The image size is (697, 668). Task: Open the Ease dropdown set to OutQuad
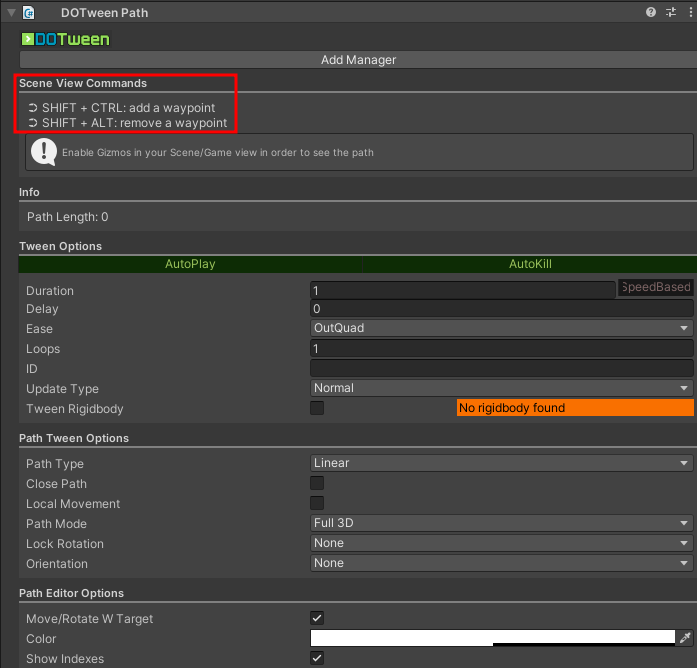pos(501,329)
